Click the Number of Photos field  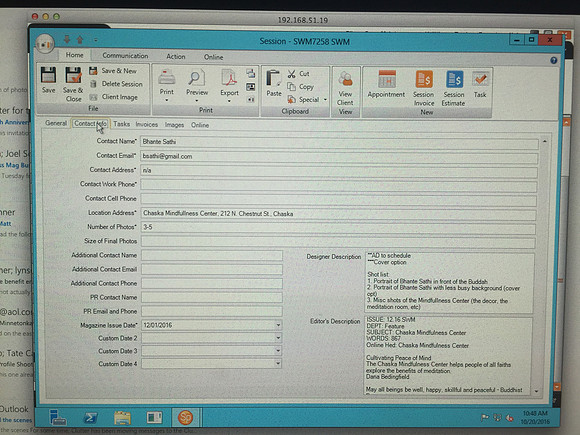tap(338, 228)
